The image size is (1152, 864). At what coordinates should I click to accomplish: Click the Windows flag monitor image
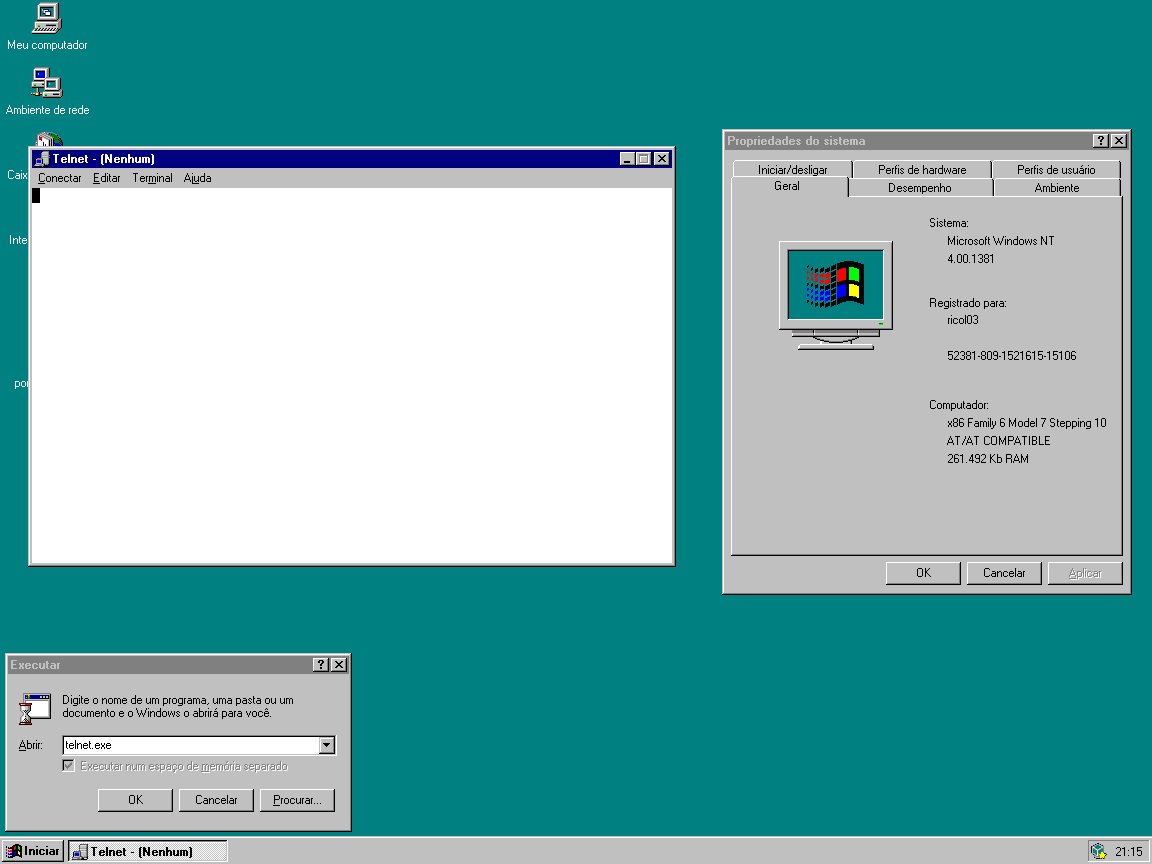tap(835, 295)
